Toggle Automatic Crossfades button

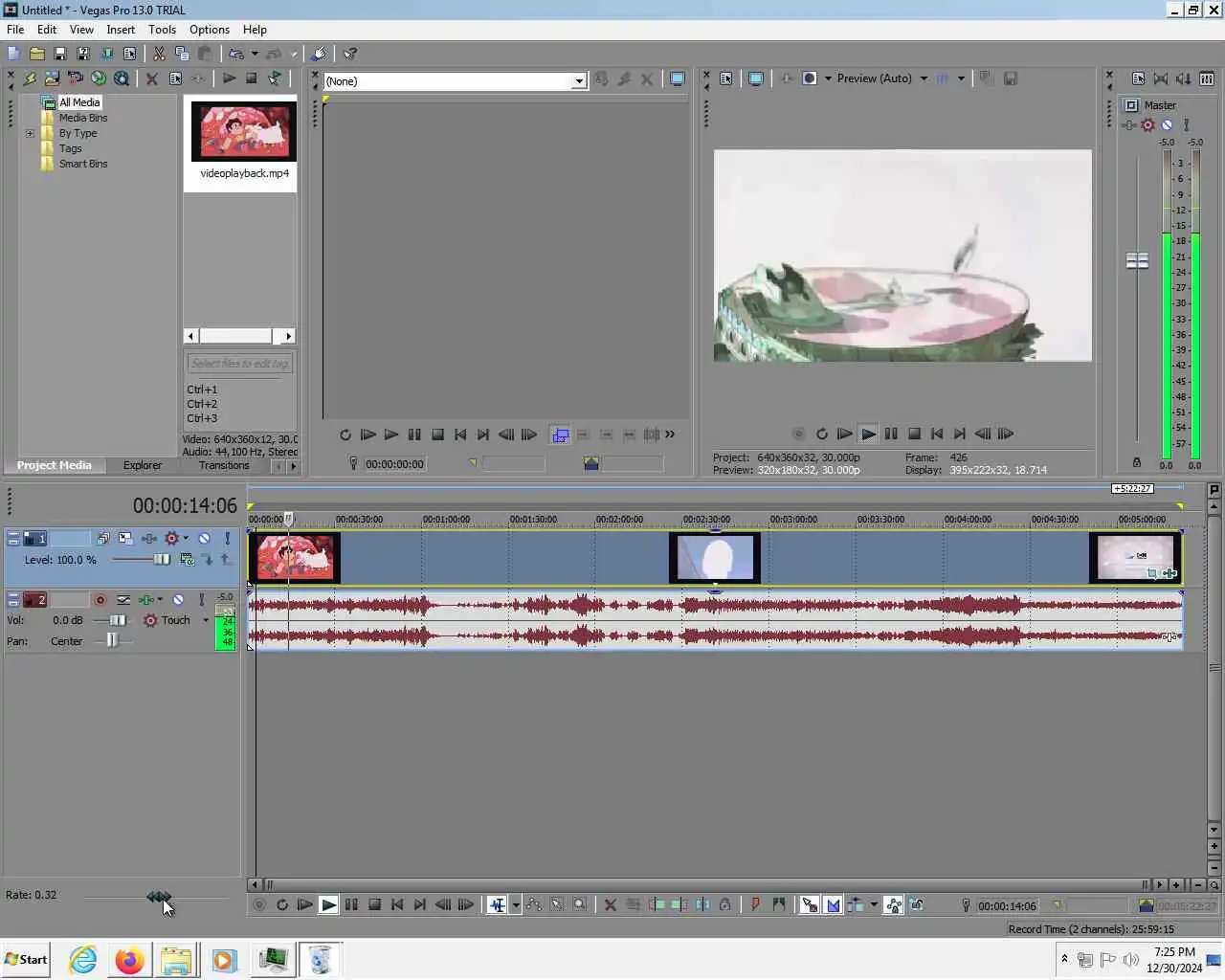click(x=832, y=904)
